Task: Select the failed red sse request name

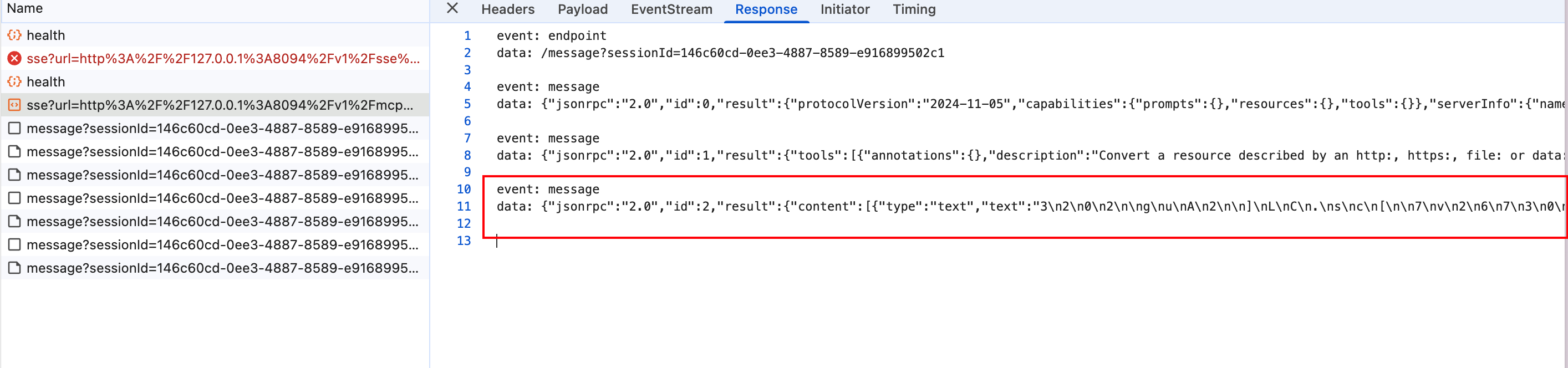Action: (x=223, y=58)
